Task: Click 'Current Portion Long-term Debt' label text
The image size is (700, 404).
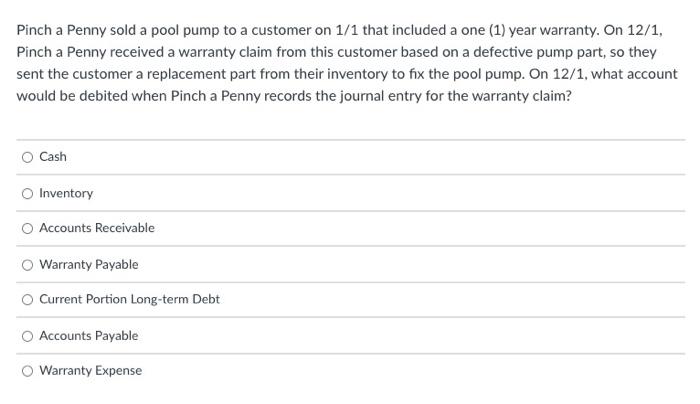Action: click(129, 299)
